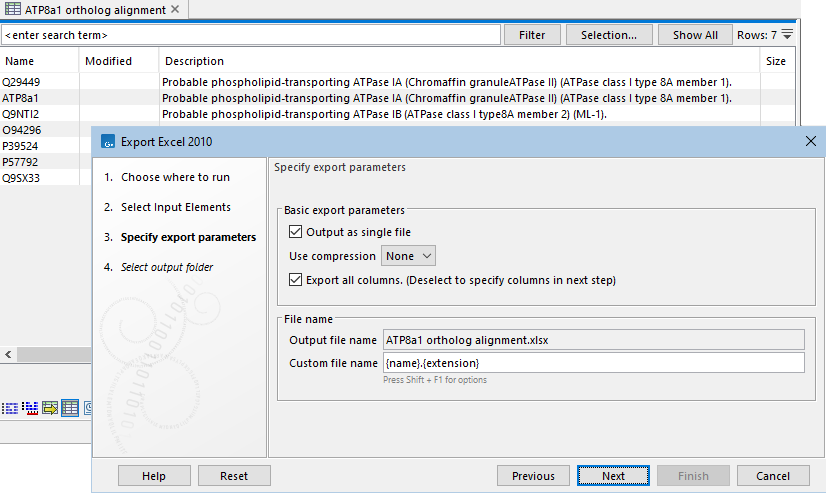Go to the Select Input Elements step
The width and height of the screenshot is (826, 493).
pos(175,207)
